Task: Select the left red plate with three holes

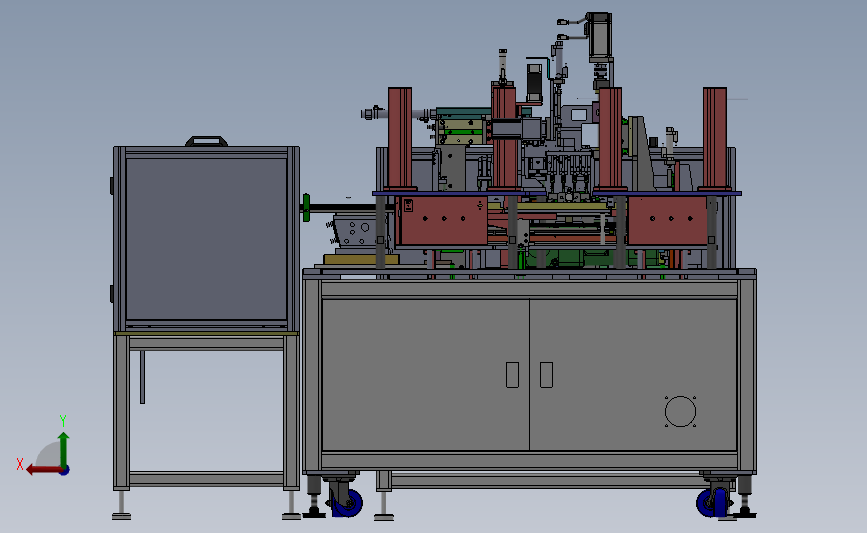Action: (444, 220)
